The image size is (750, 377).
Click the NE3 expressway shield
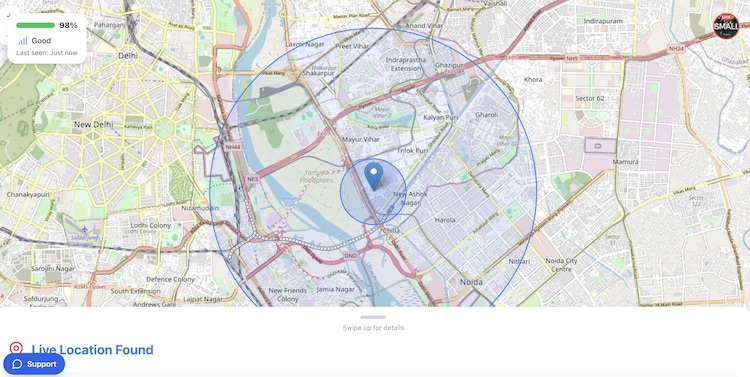[253, 179]
